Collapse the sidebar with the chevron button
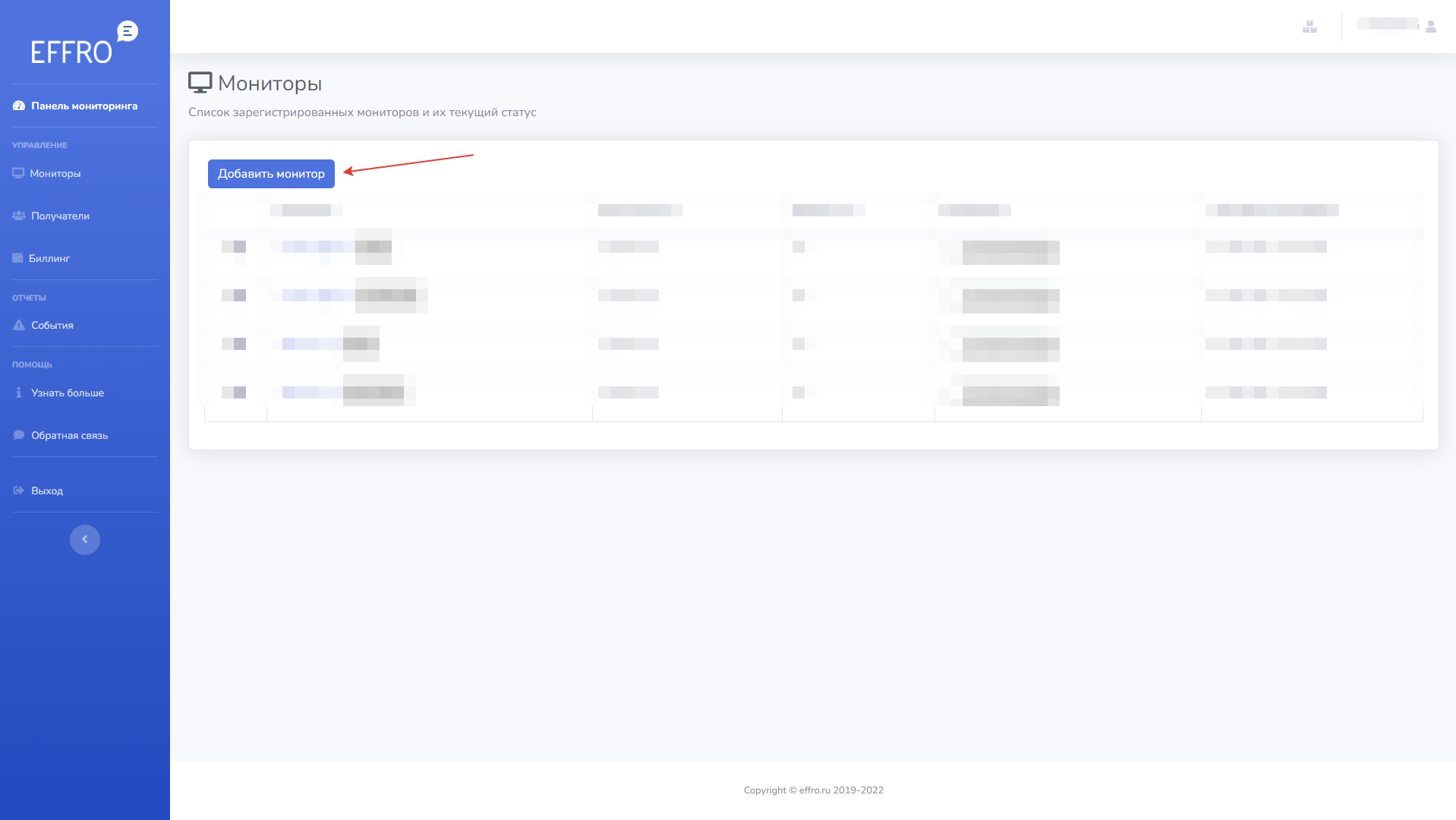The image size is (1456, 820). point(85,540)
